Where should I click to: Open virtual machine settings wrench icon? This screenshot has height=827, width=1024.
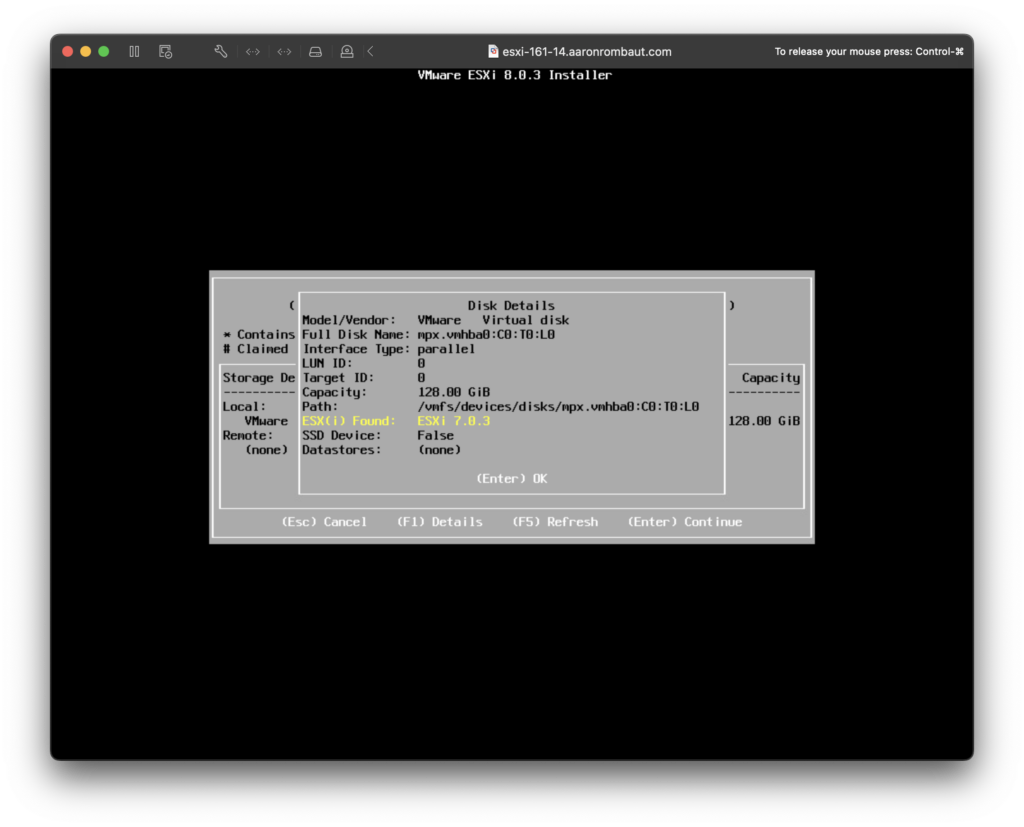pyautogui.click(x=221, y=51)
